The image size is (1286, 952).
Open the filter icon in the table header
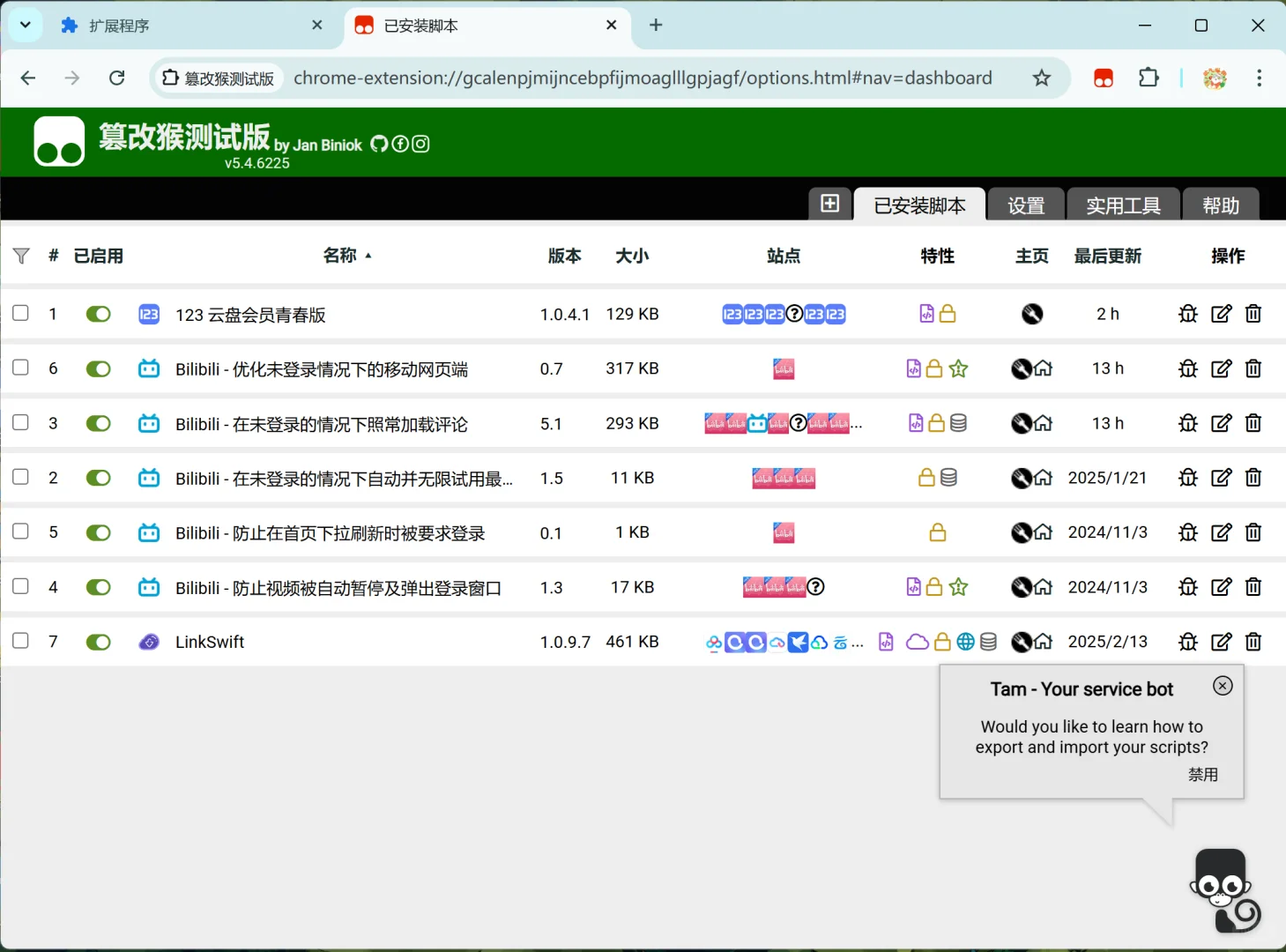pyautogui.click(x=21, y=256)
